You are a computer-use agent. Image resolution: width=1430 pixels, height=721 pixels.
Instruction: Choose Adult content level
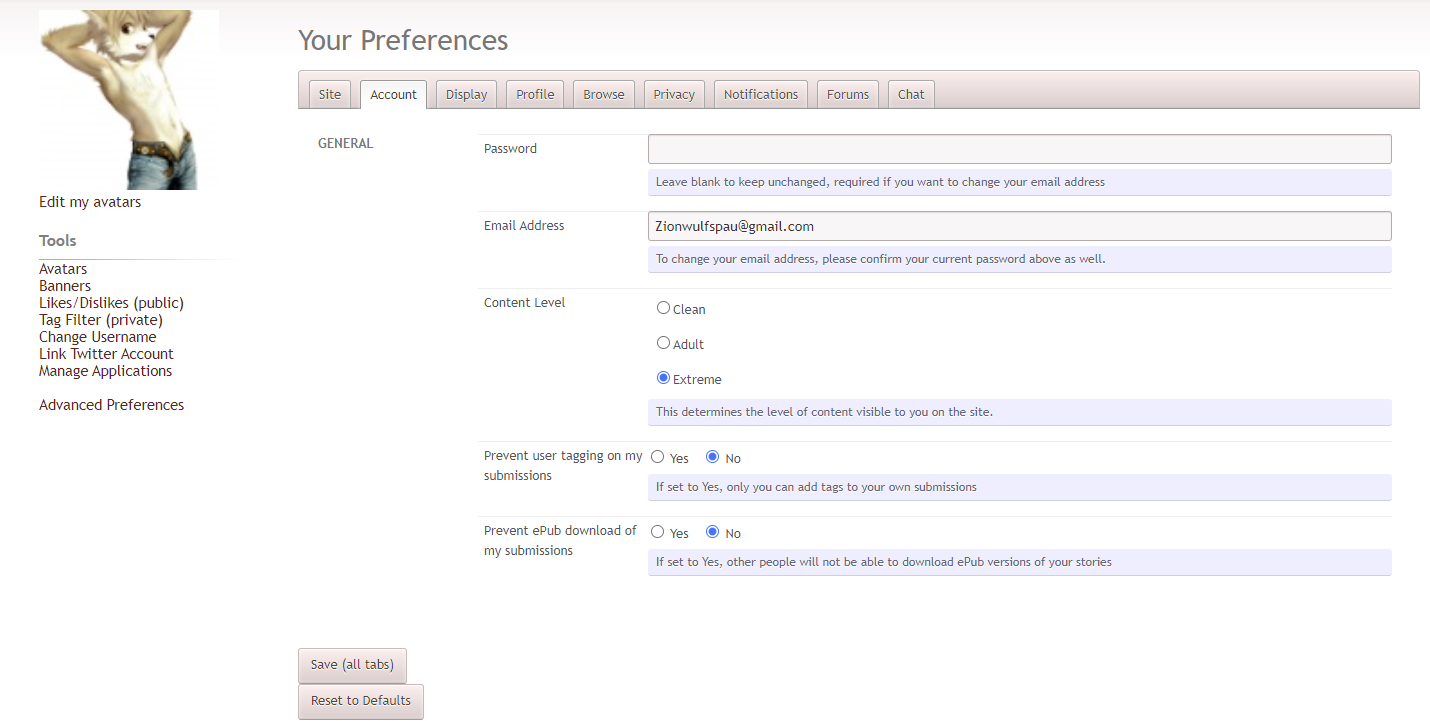[x=663, y=343]
